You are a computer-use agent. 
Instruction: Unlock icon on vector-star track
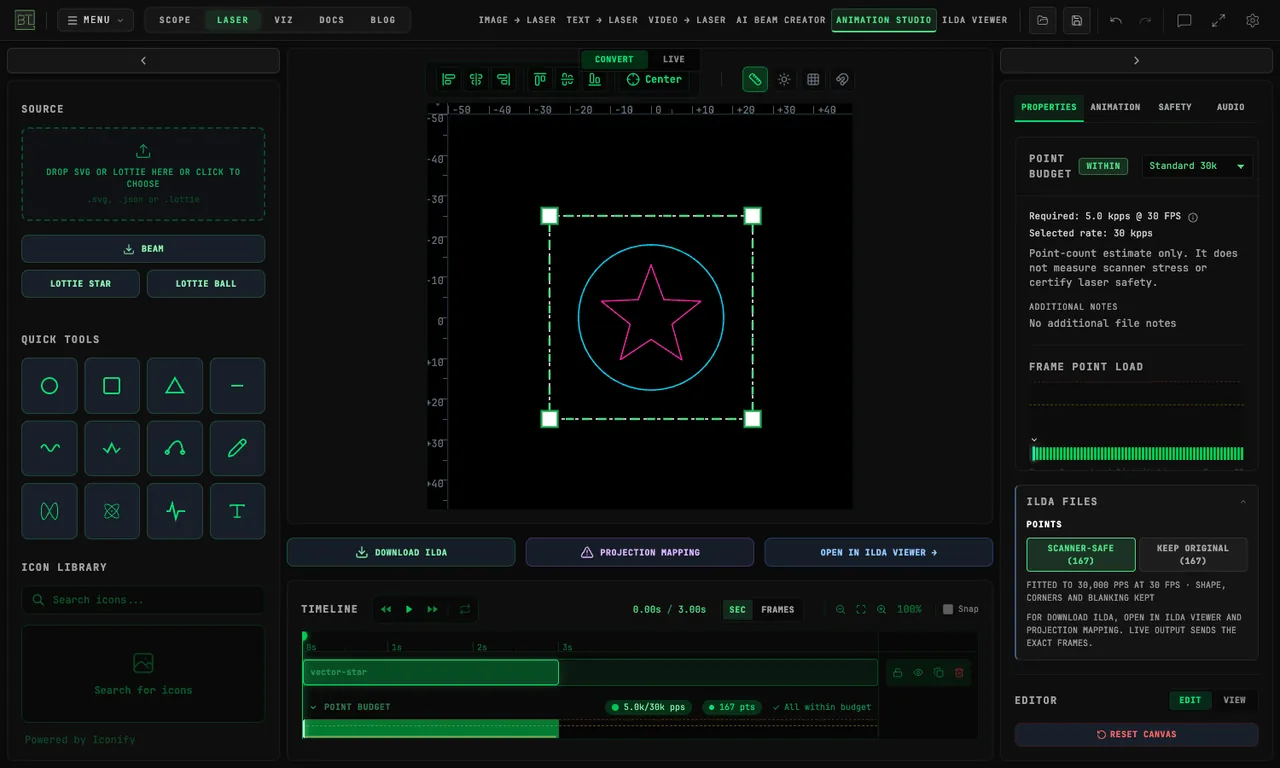[x=897, y=673]
